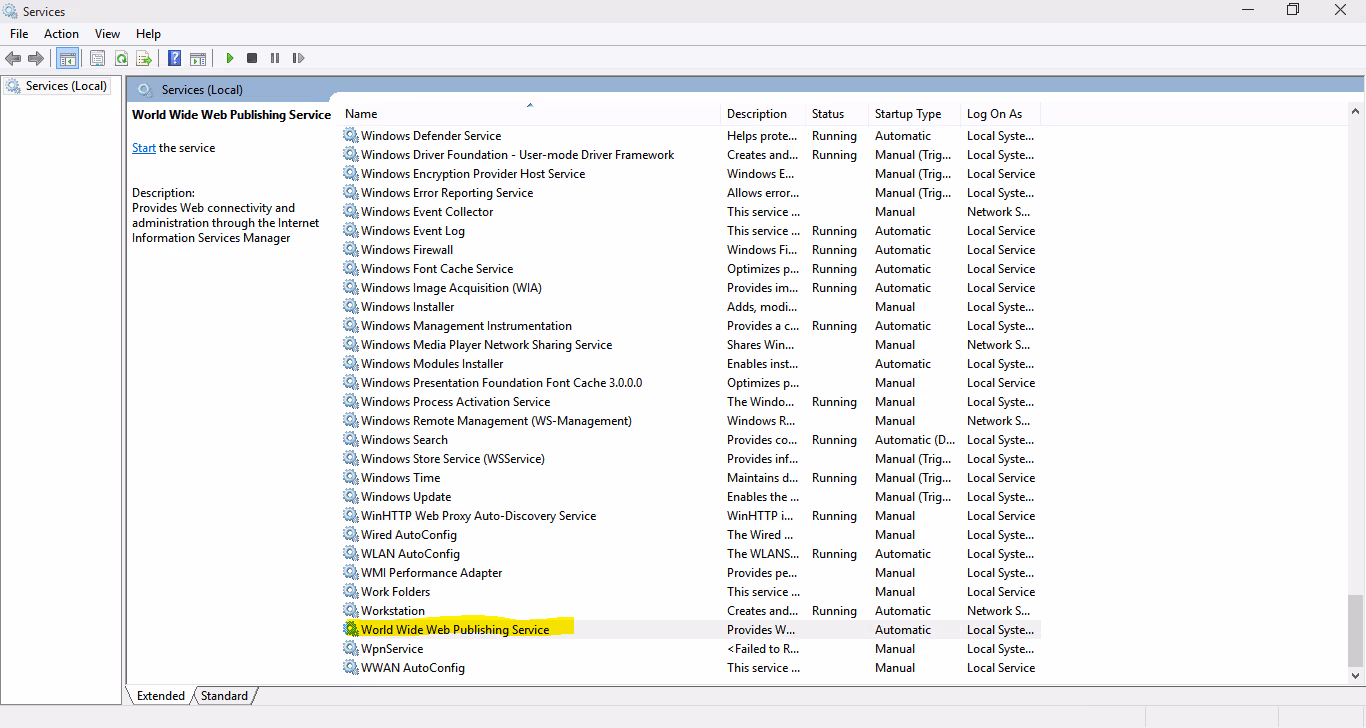Switch to the Standard tab
The height and width of the screenshot is (728, 1366).
(224, 695)
